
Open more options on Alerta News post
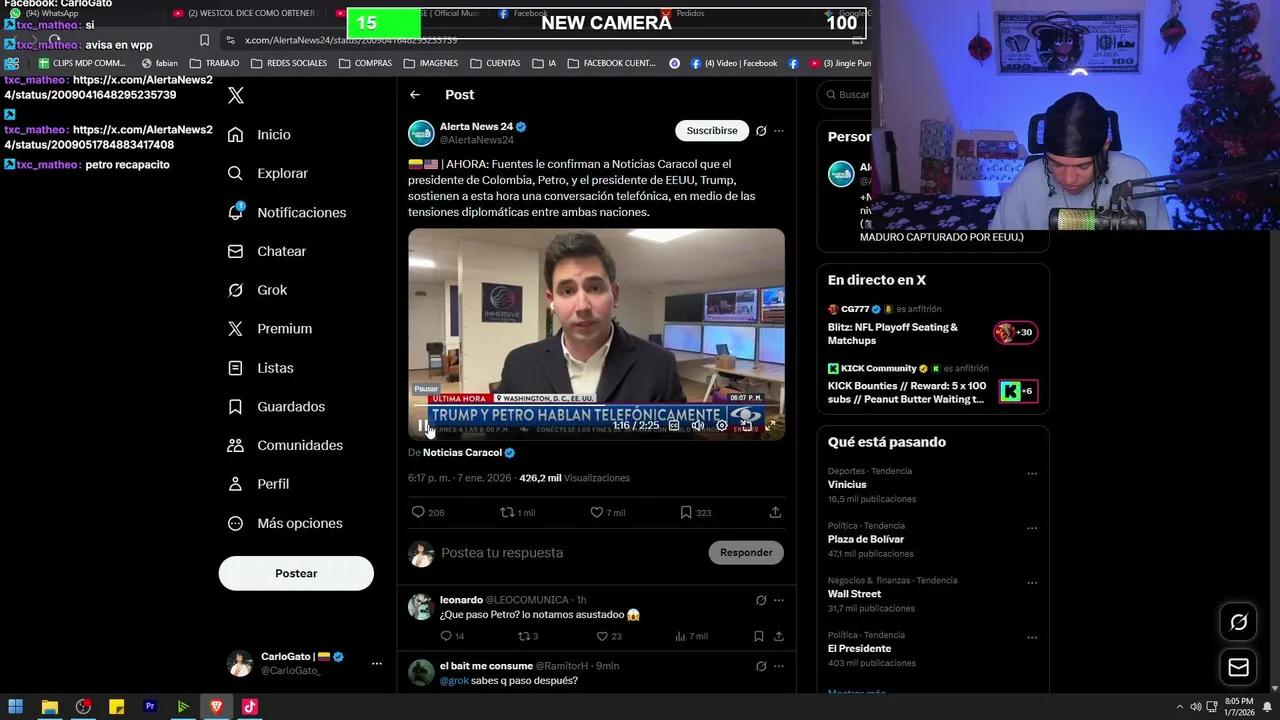pos(779,131)
